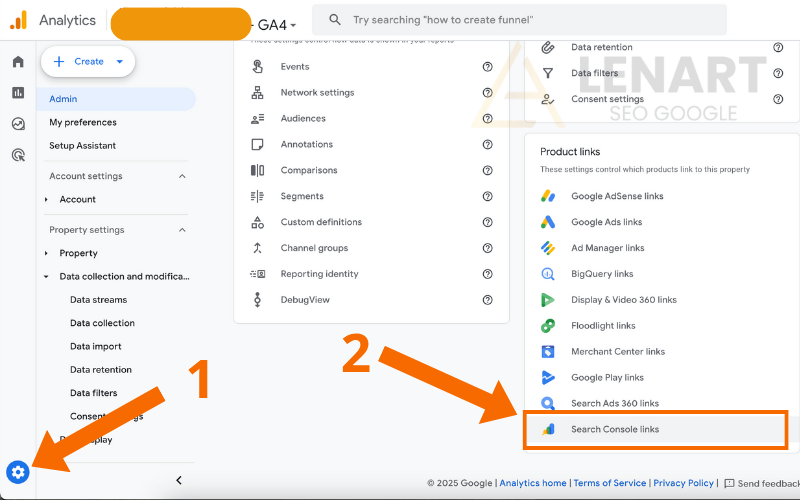Open help for Reporting identity
This screenshot has width=800, height=500.
click(487, 274)
